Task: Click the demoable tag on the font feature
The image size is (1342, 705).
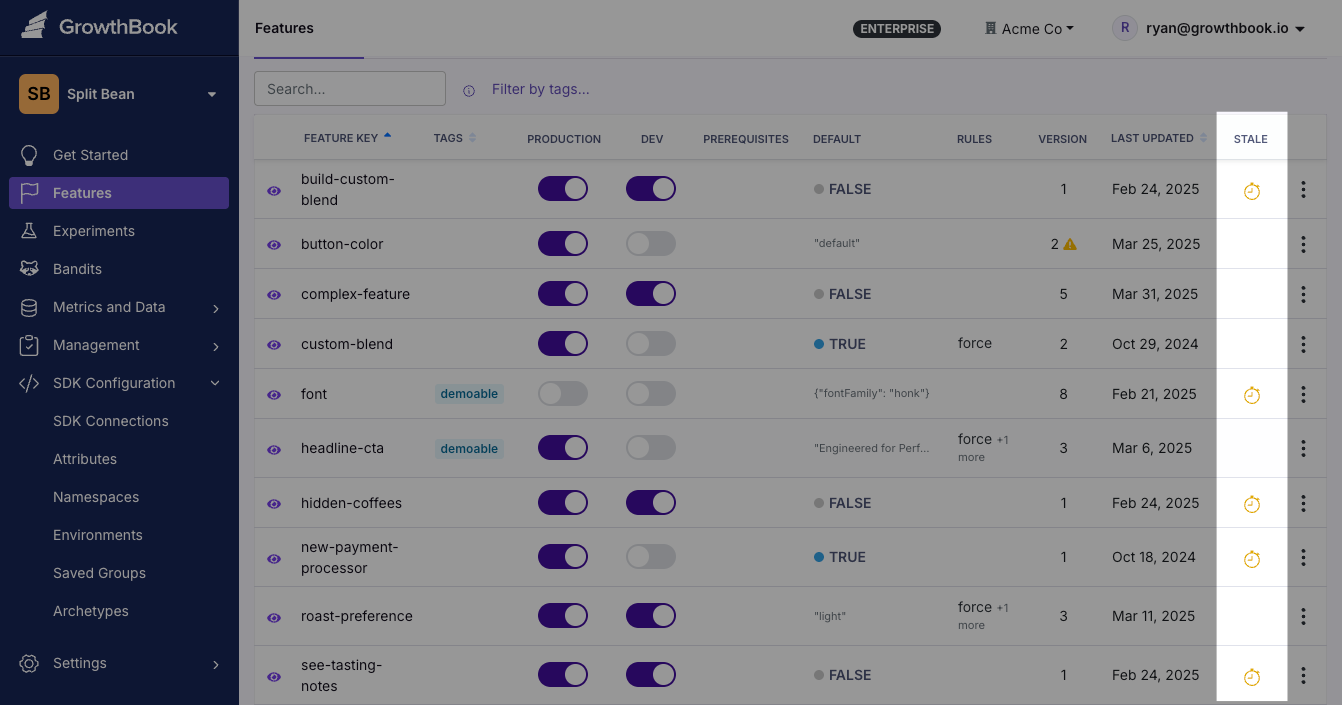Action: tap(469, 394)
